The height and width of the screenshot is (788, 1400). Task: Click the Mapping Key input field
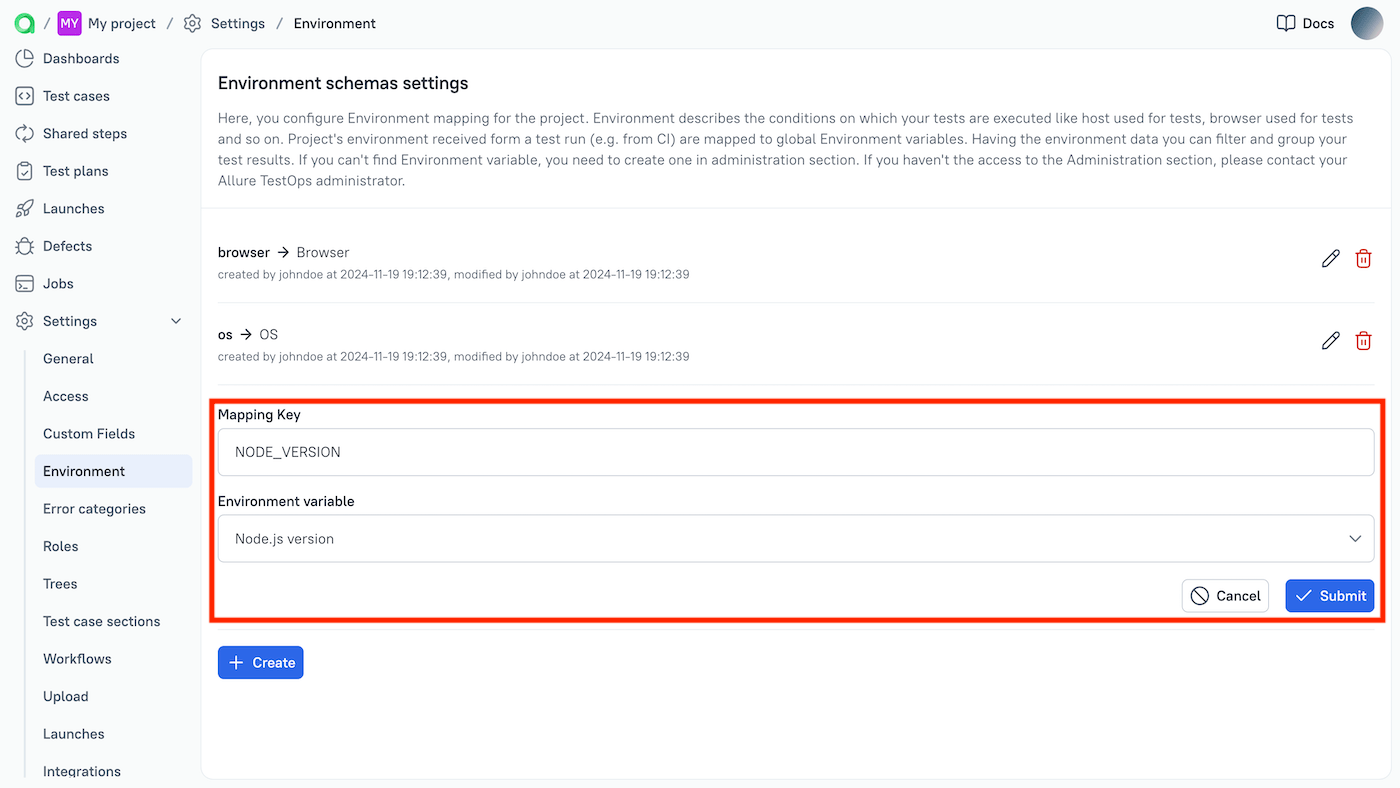(x=795, y=451)
